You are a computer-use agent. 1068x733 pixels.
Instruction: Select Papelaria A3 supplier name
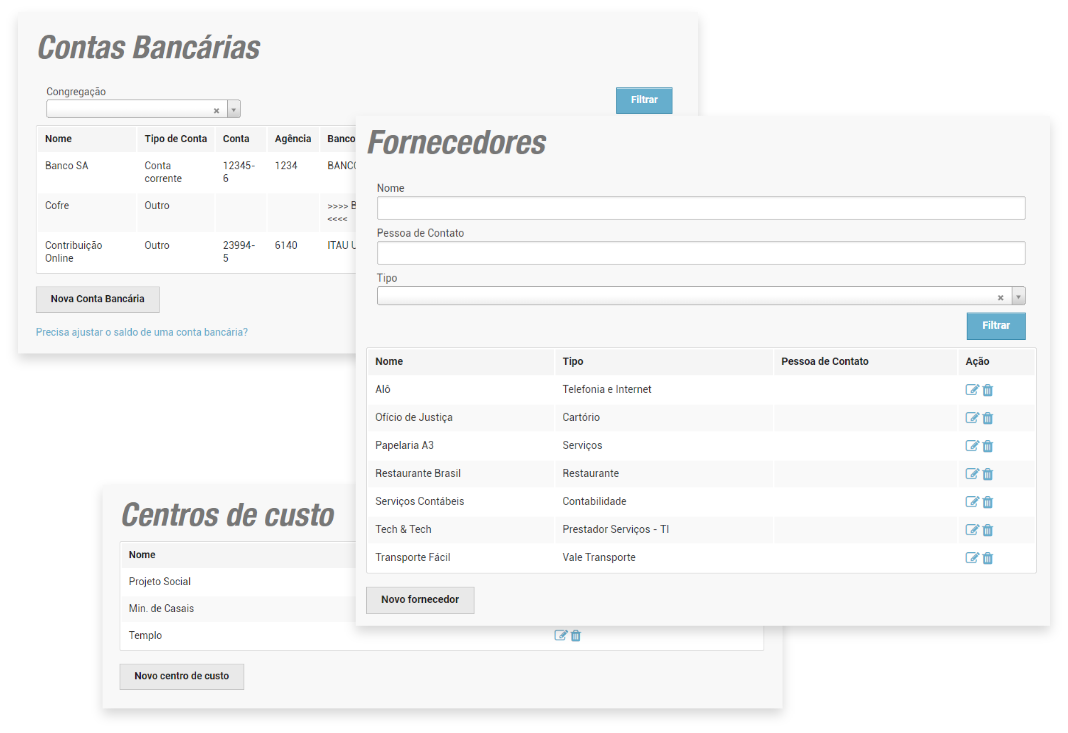(405, 446)
